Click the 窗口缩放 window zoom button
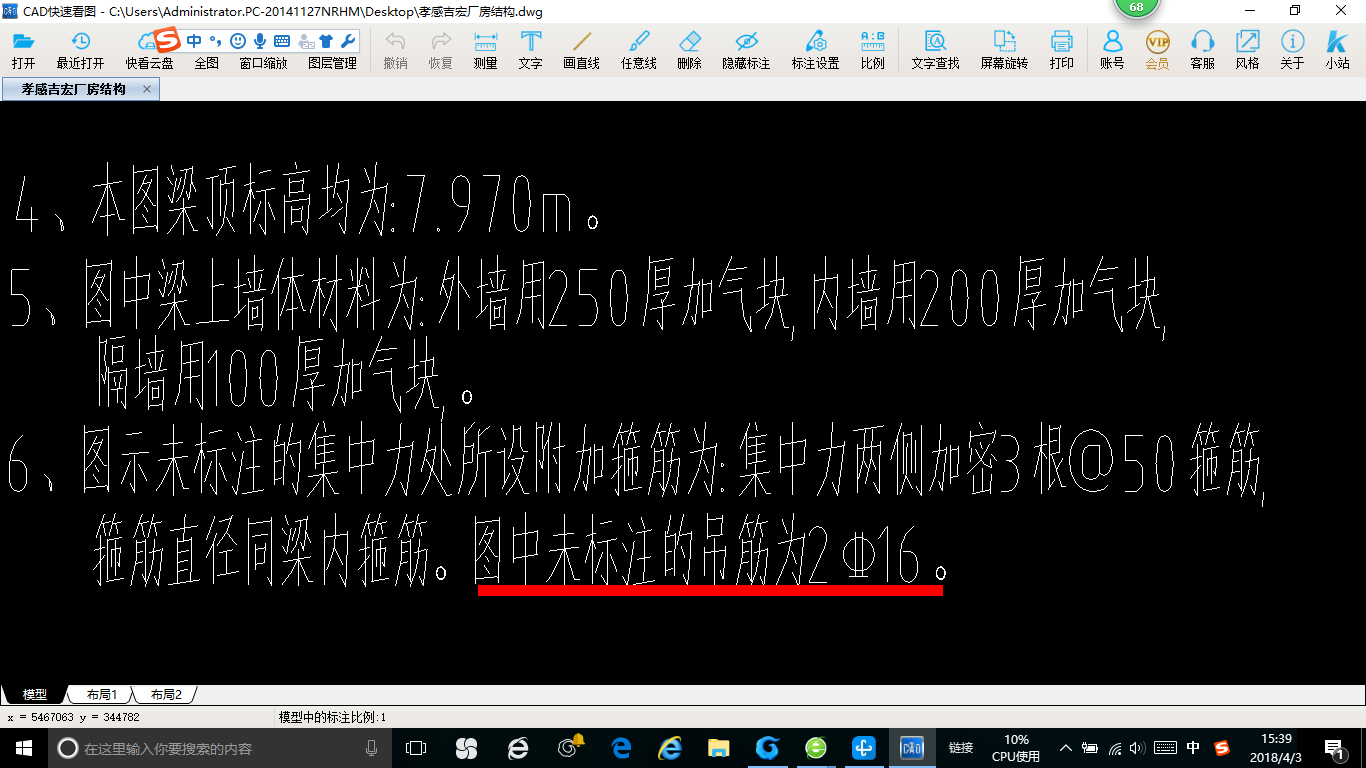The width and height of the screenshot is (1366, 768). click(x=263, y=62)
